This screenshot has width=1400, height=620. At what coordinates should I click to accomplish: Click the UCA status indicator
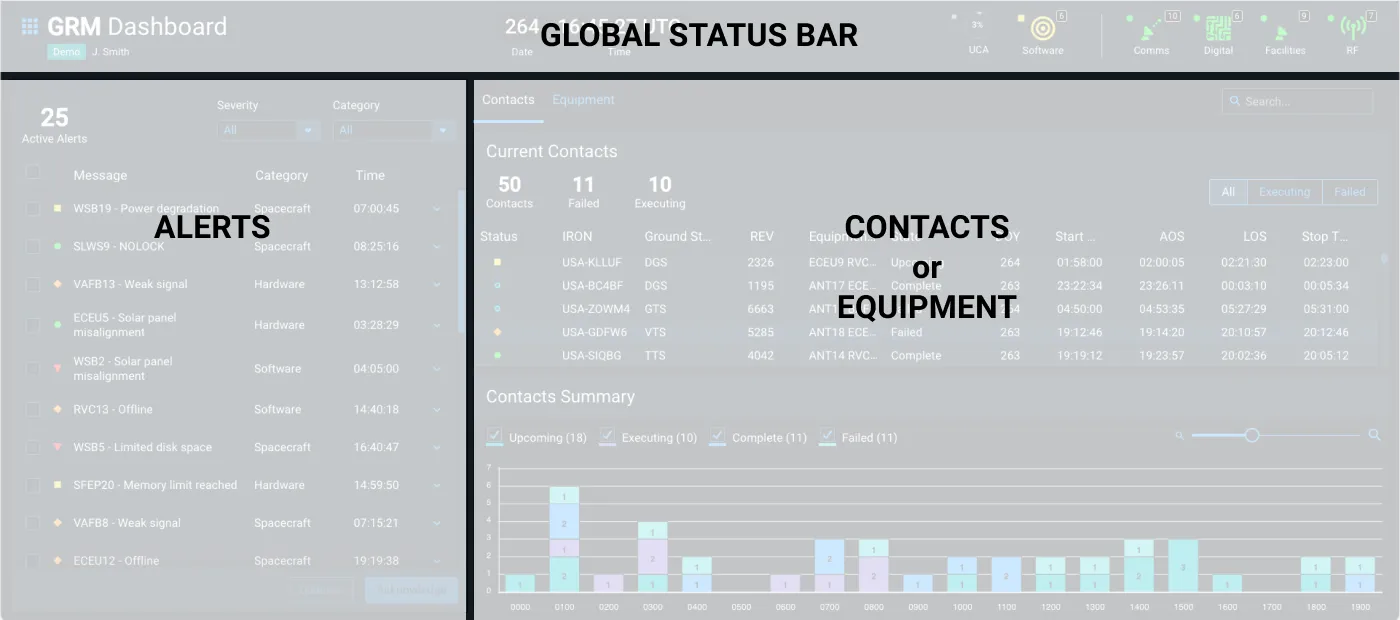click(977, 26)
